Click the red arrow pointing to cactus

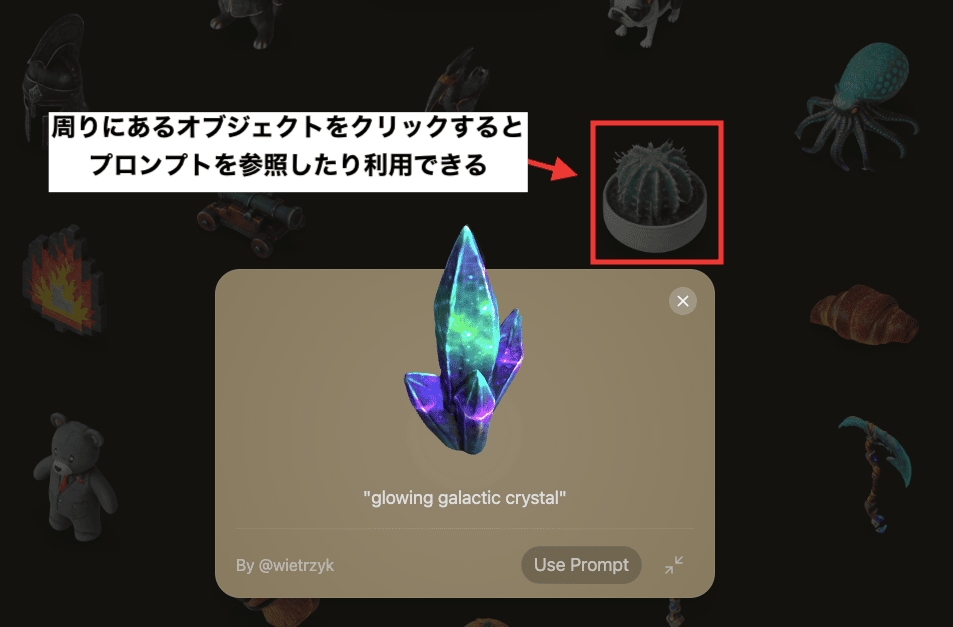552,168
